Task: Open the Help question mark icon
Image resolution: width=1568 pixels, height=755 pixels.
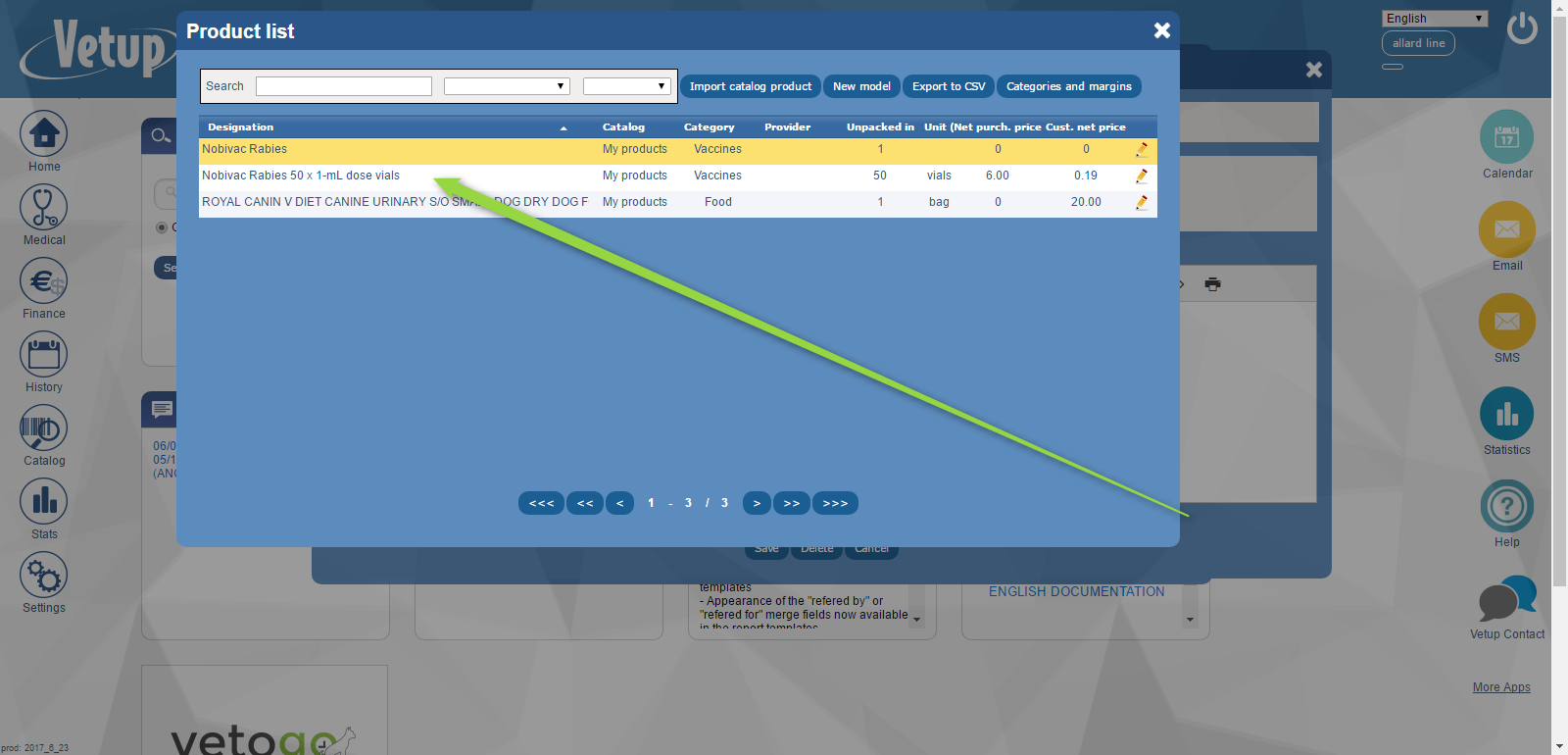Action: pos(1506,506)
